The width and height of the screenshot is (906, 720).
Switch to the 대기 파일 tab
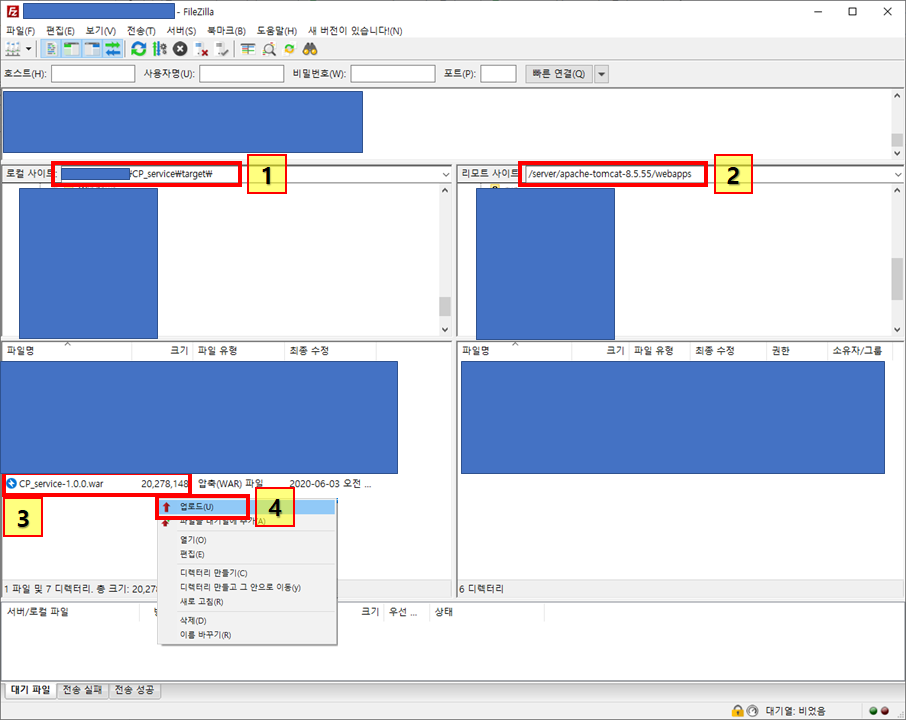[31, 690]
